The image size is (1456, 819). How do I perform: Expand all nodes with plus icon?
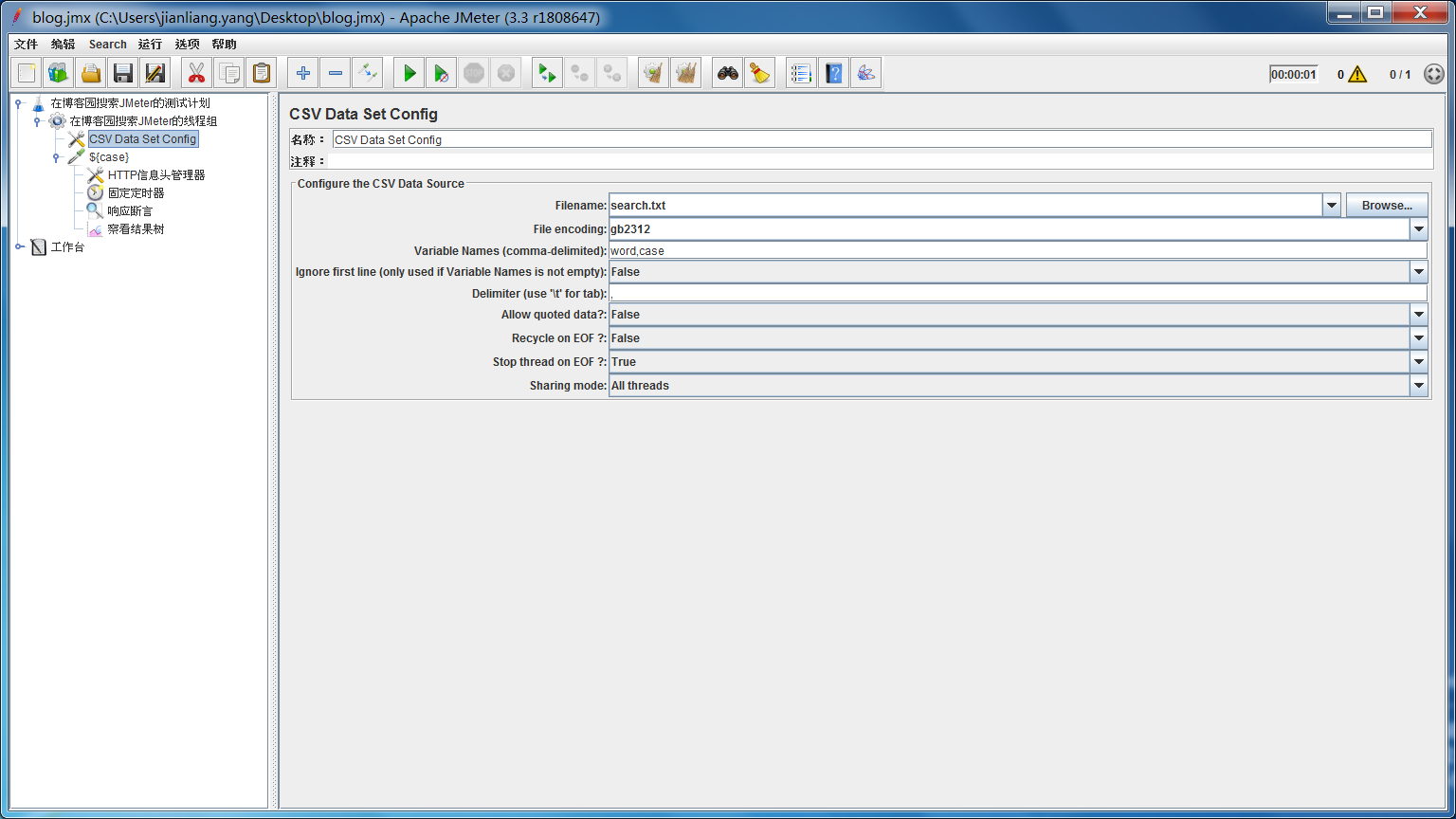(303, 73)
